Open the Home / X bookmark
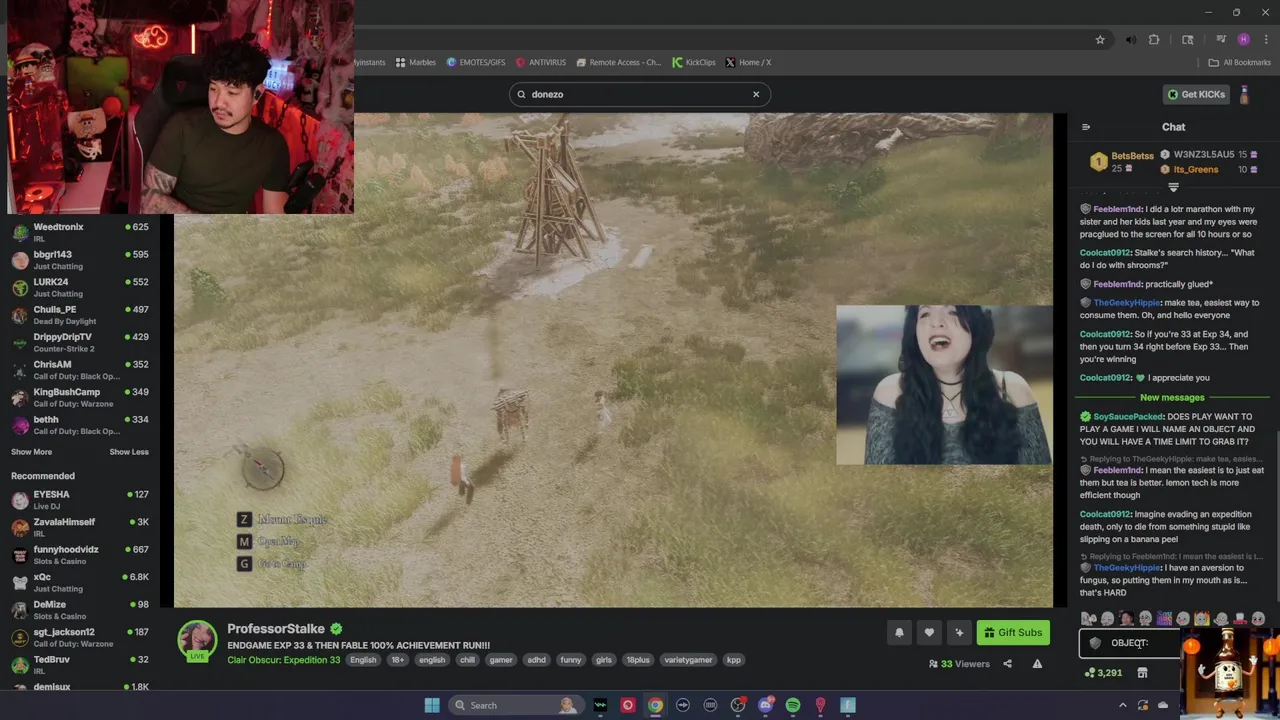This screenshot has width=1280, height=720. [x=748, y=62]
